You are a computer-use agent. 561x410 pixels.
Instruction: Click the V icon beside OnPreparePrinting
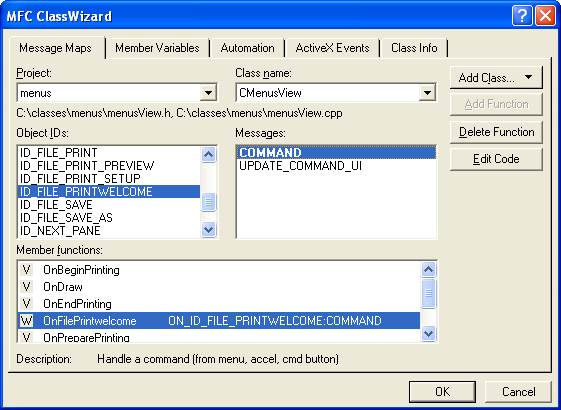tap(26, 337)
